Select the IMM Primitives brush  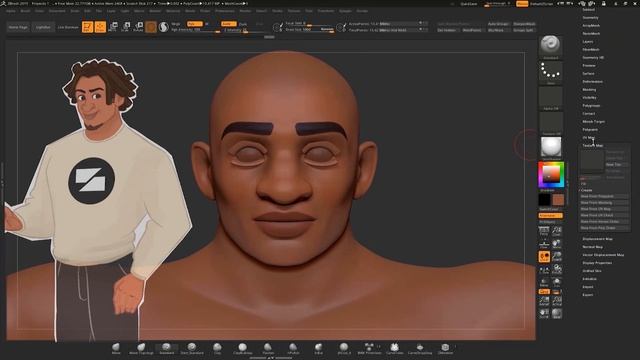369,348
